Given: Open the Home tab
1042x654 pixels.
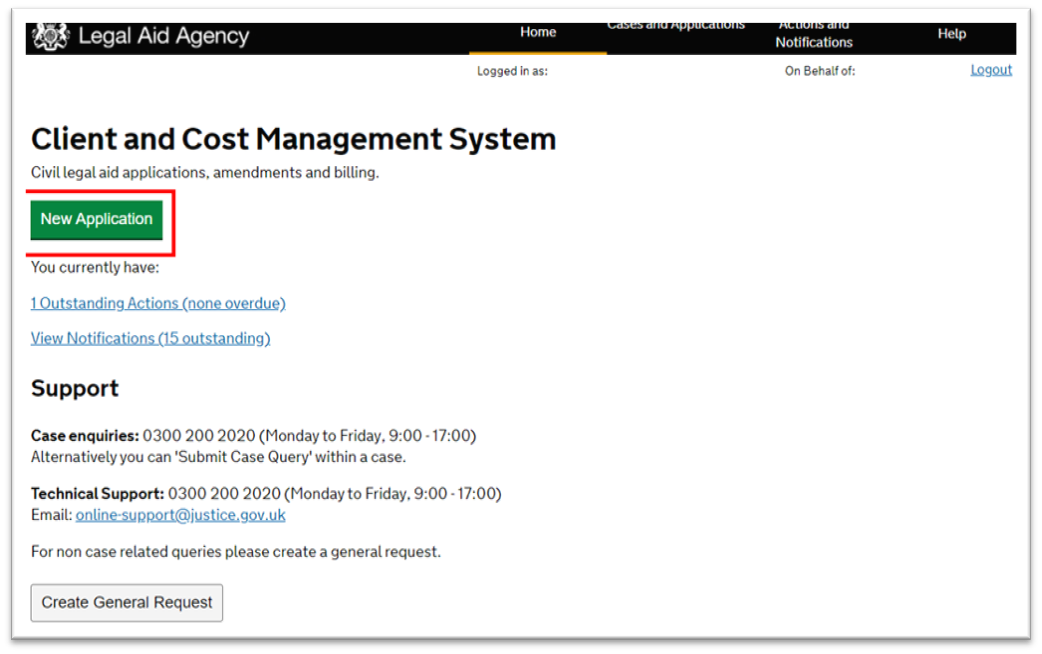Looking at the screenshot, I should (538, 33).
